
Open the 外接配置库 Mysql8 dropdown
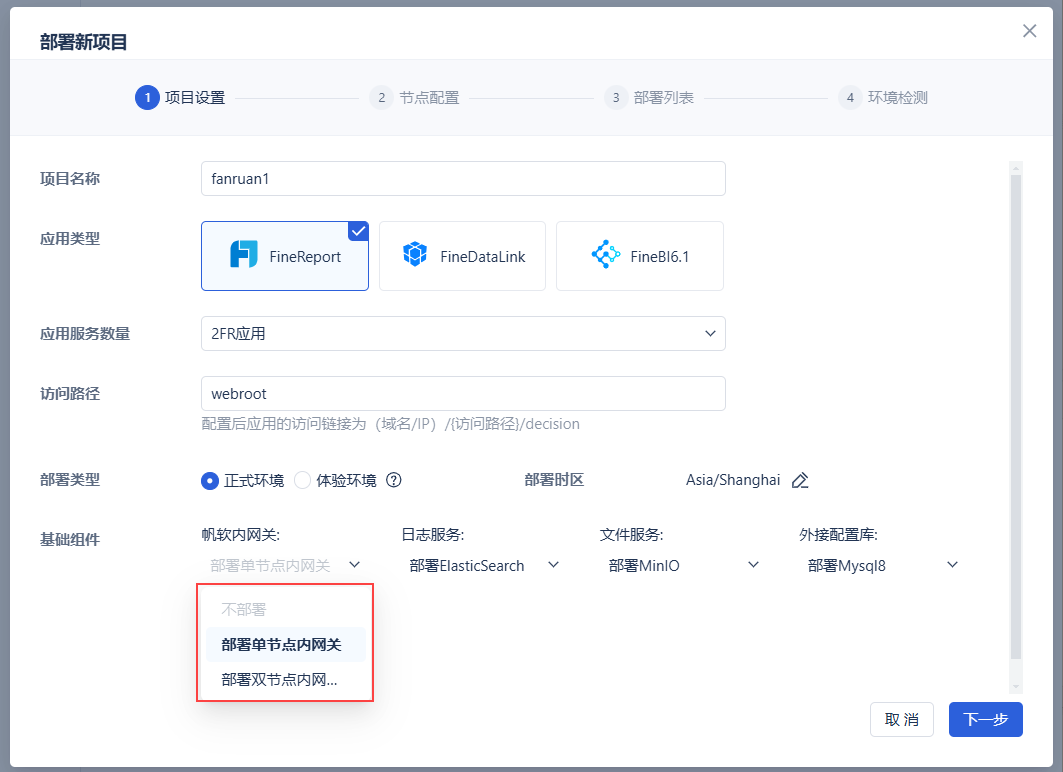(883, 565)
